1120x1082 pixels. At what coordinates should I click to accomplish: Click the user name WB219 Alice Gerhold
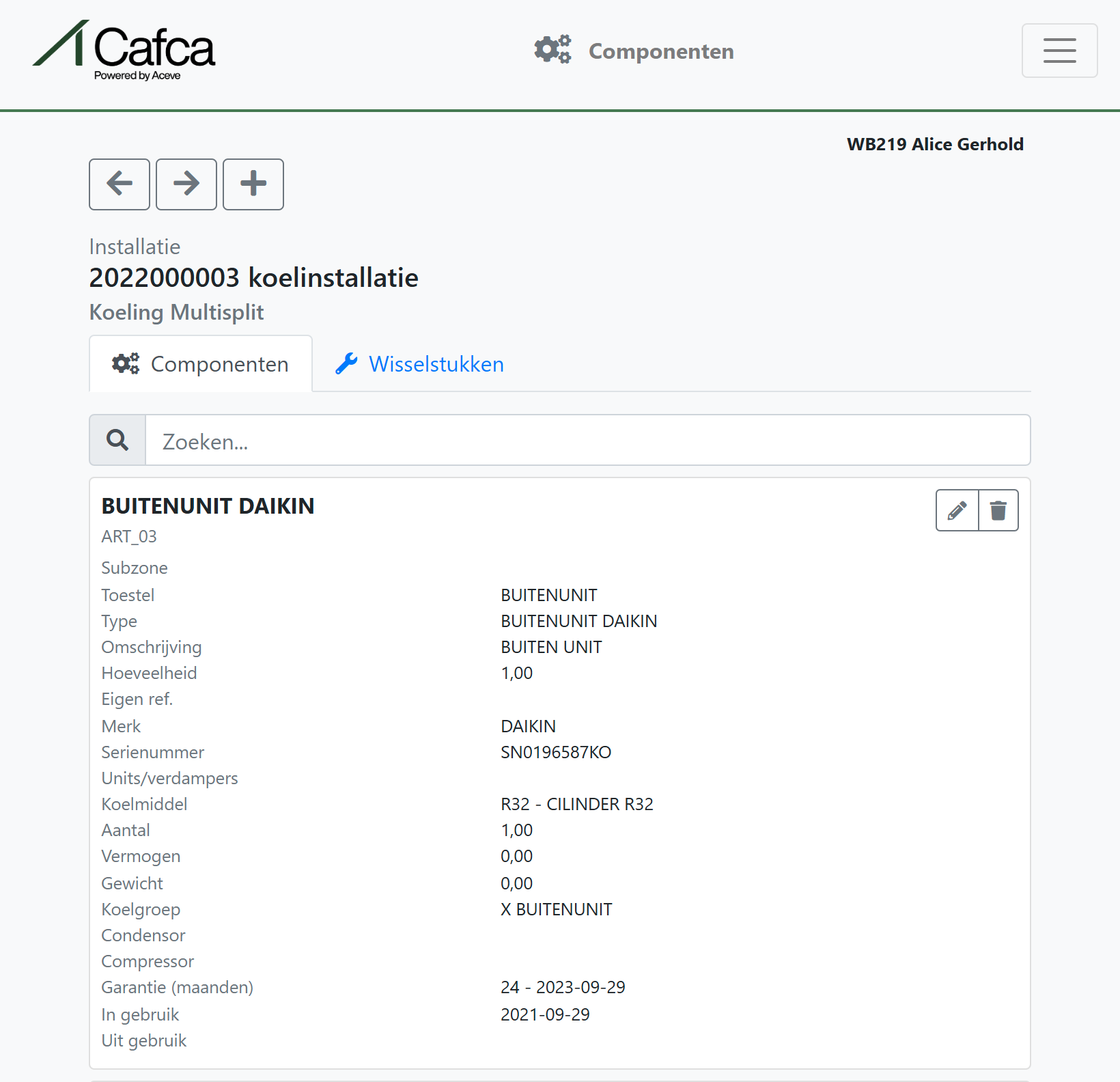pos(935,144)
